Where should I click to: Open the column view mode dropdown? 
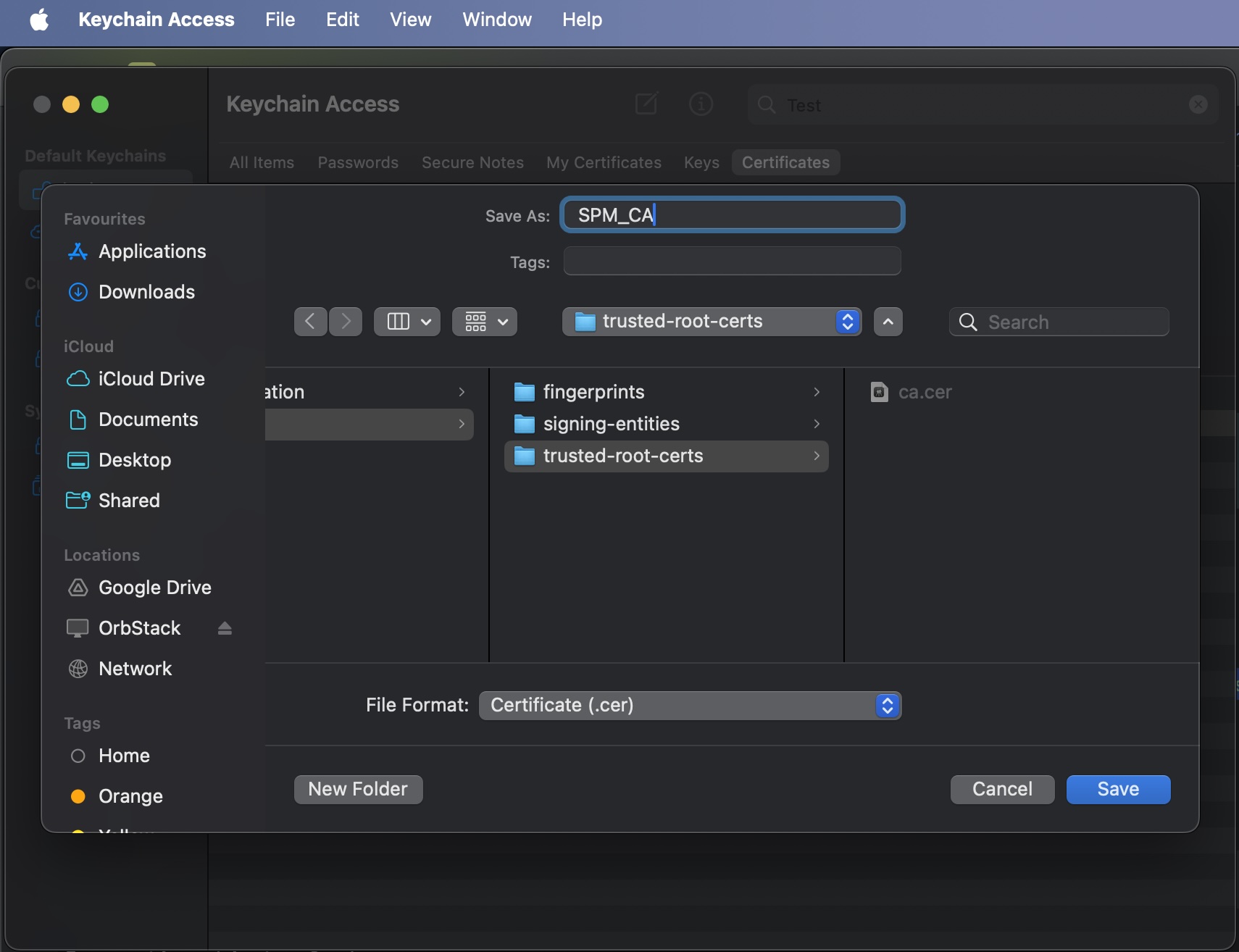click(x=407, y=321)
